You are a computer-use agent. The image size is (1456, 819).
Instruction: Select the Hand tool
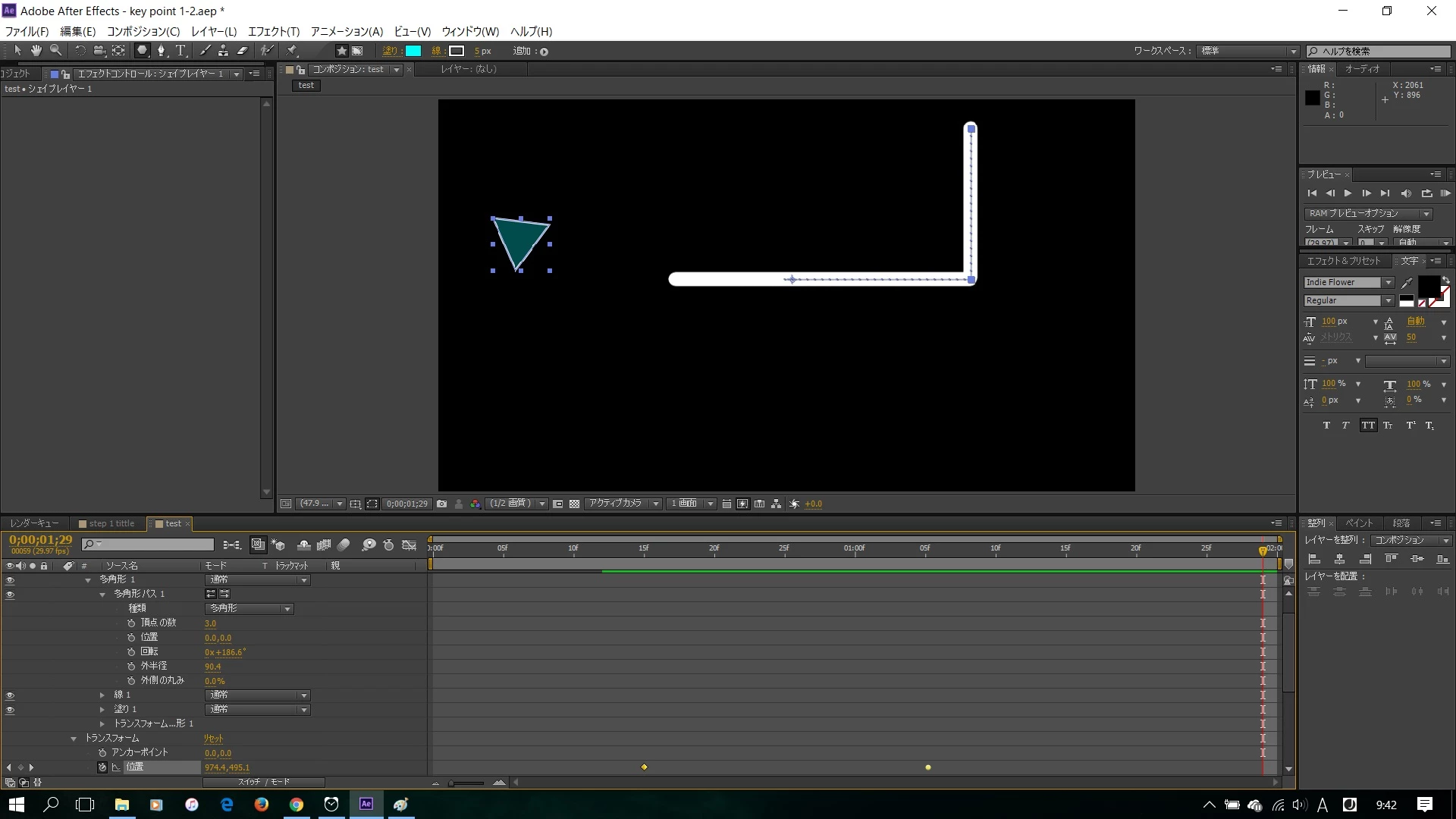point(36,51)
